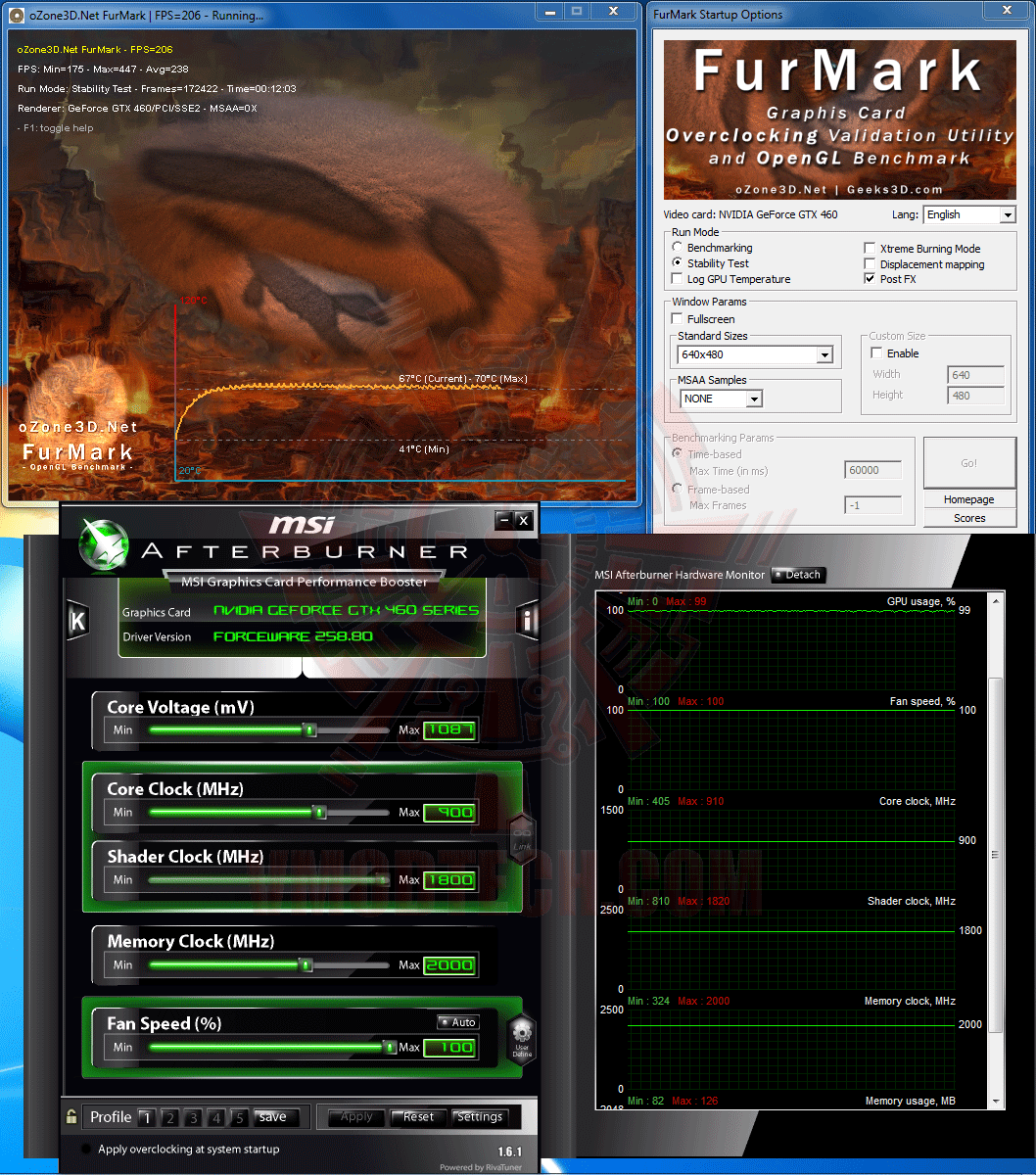
Task: Toggle fan speed Auto mode
Action: click(x=458, y=1022)
